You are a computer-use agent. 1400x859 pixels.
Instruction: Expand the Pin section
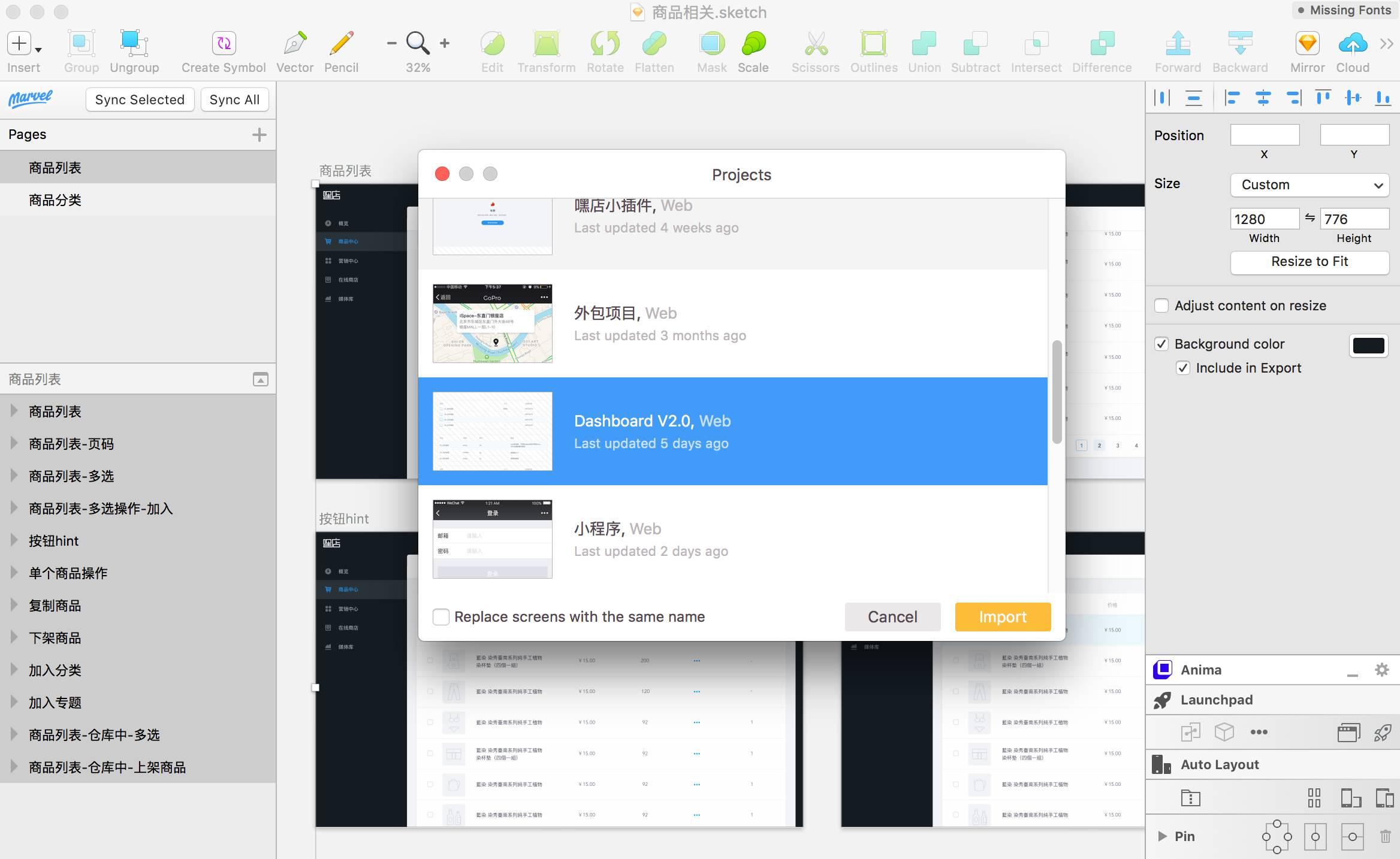1162,836
